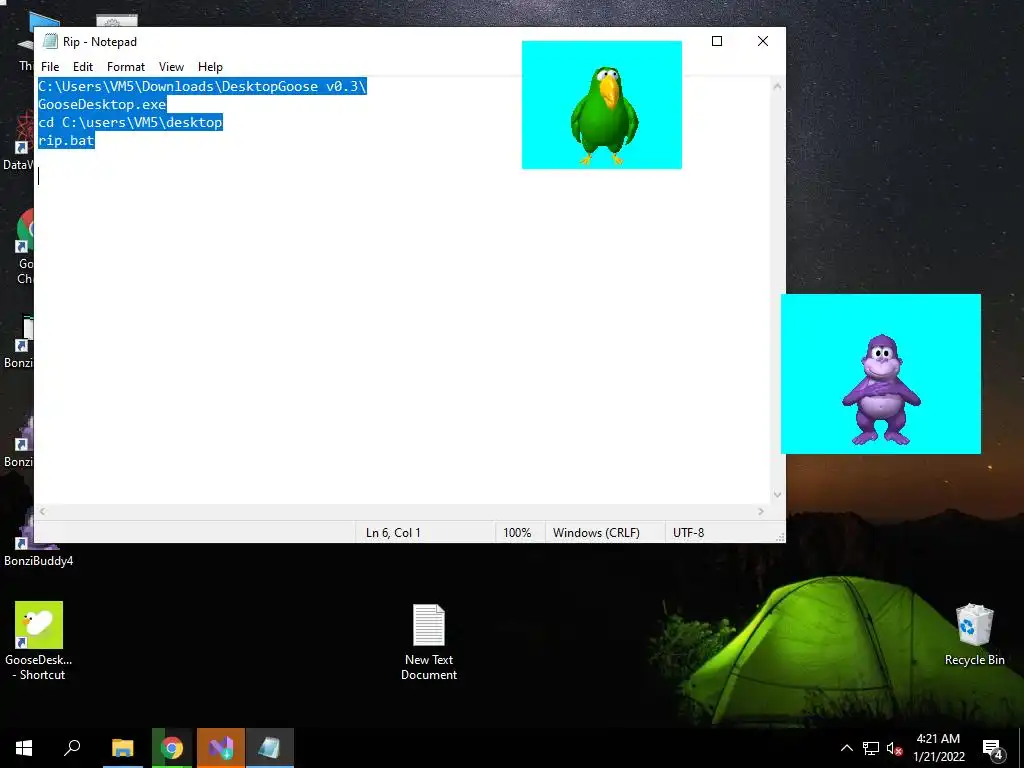Switch to Google Chrome on the taskbar
The height and width of the screenshot is (768, 1024).
click(172, 748)
